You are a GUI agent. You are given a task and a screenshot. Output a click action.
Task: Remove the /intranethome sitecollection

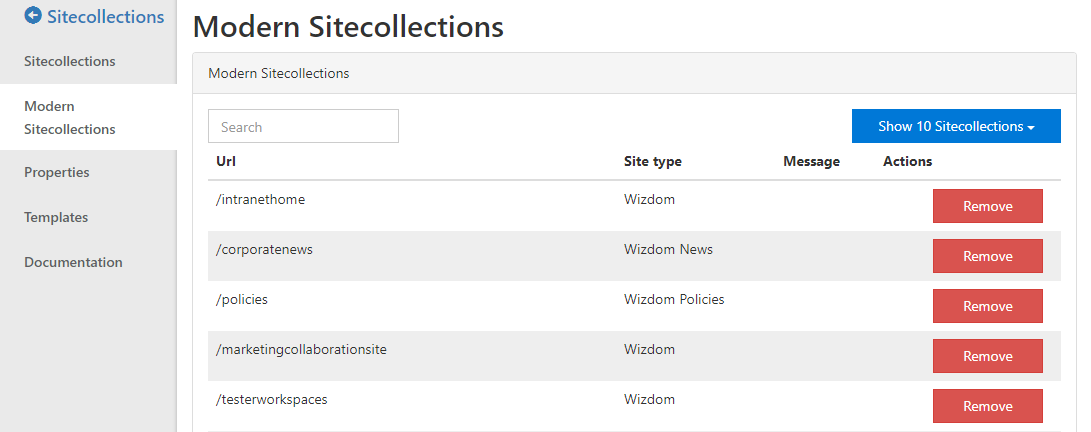[x=987, y=206]
